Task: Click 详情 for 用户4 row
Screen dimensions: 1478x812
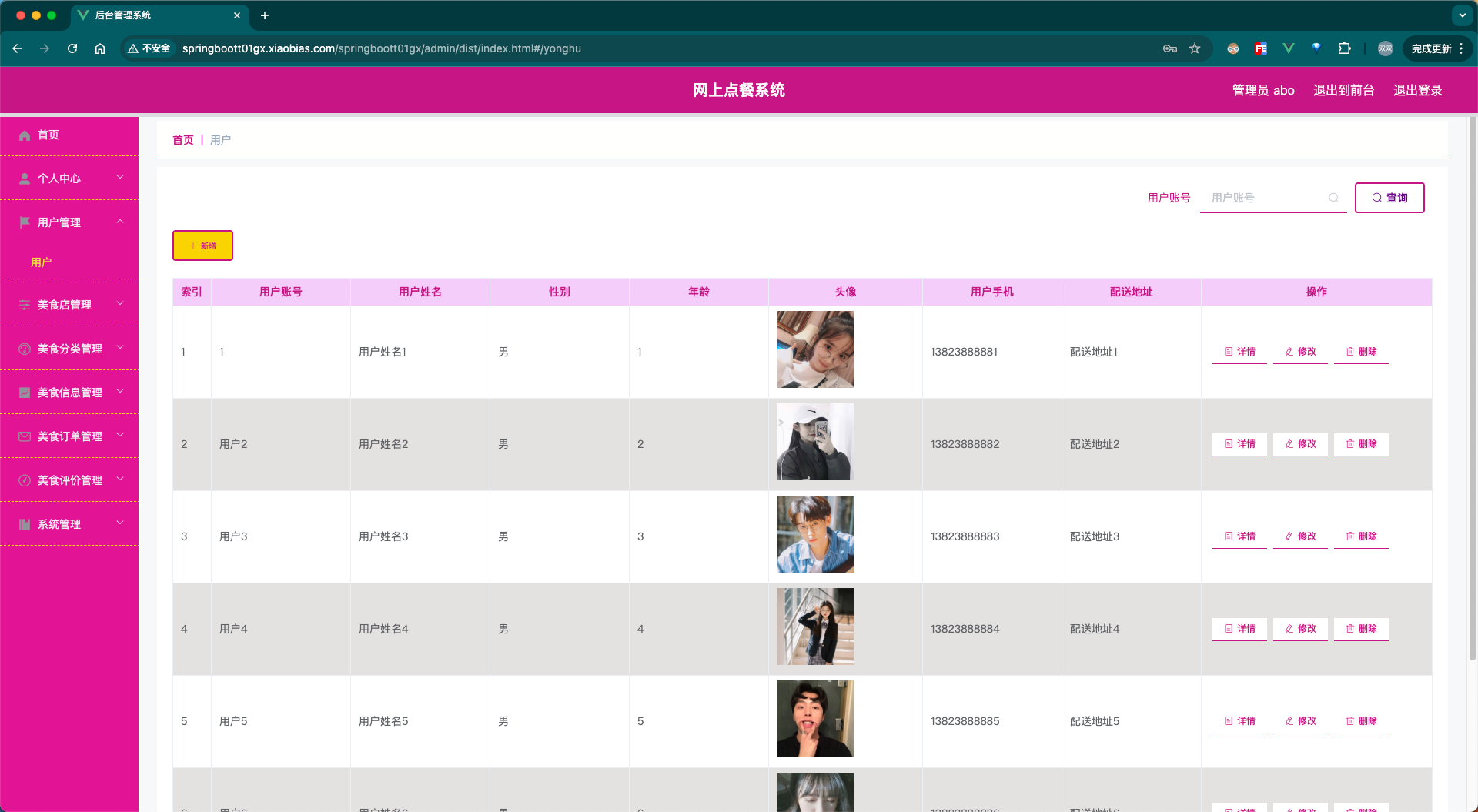Action: click(x=1239, y=629)
